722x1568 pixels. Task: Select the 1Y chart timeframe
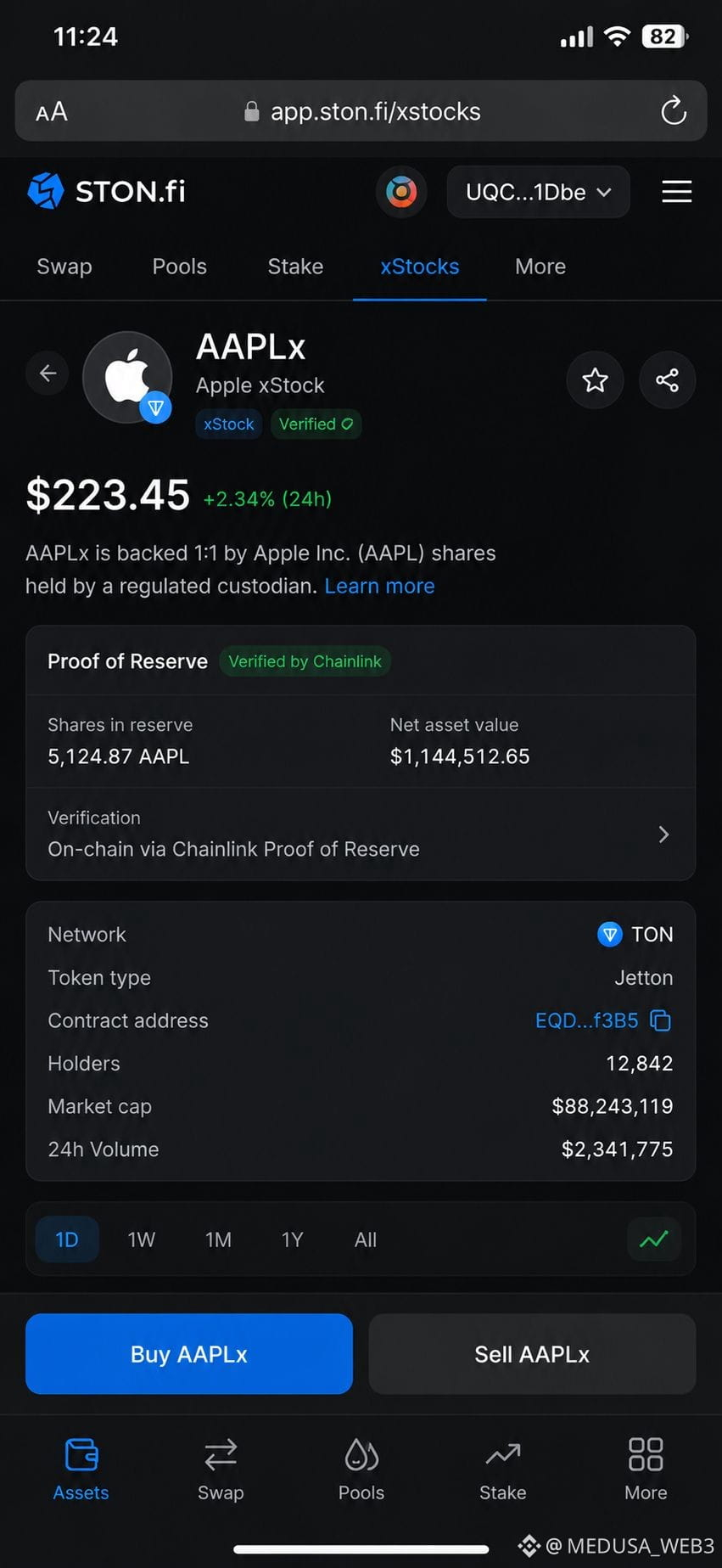point(292,1239)
